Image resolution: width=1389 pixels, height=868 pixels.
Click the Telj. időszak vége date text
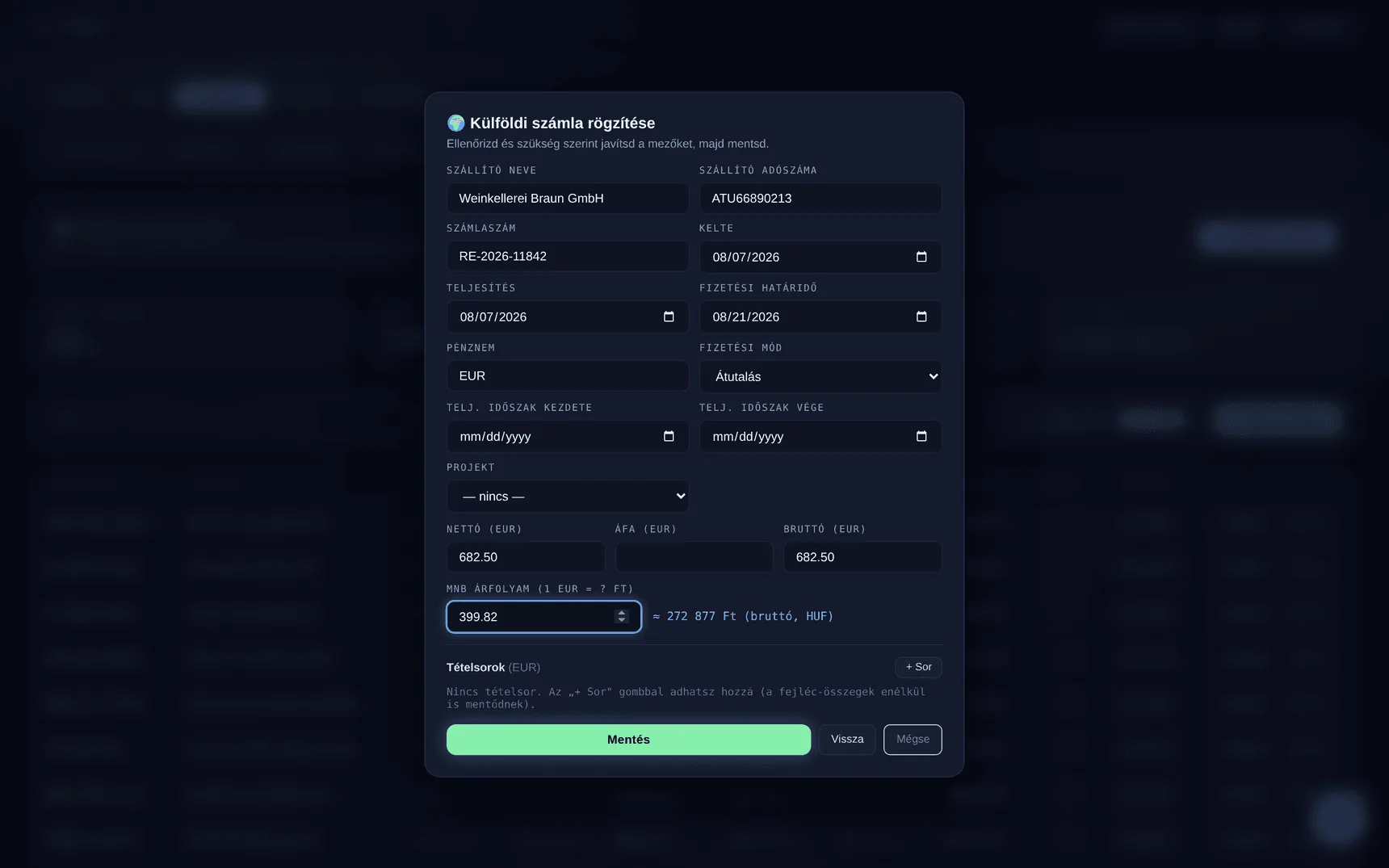click(x=748, y=436)
